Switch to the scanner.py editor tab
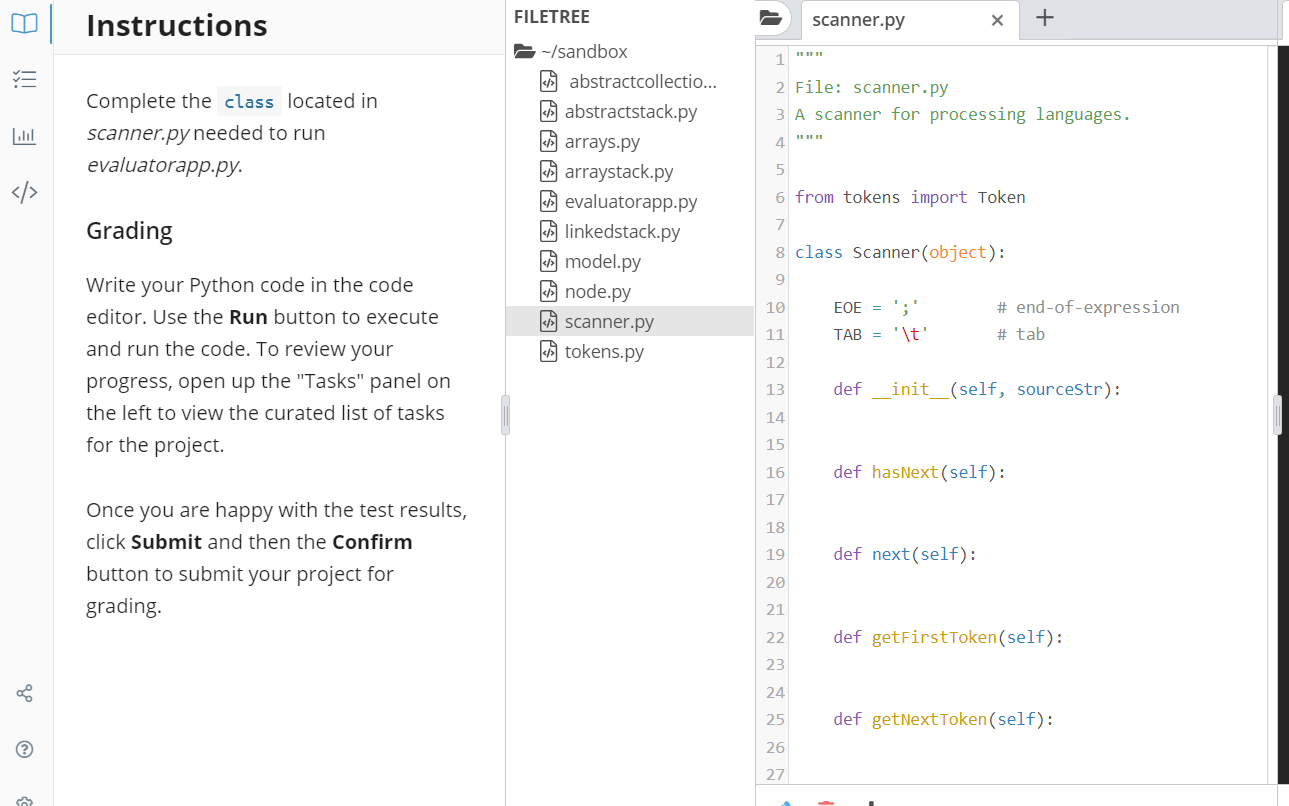Image resolution: width=1289 pixels, height=806 pixels. pos(857,19)
